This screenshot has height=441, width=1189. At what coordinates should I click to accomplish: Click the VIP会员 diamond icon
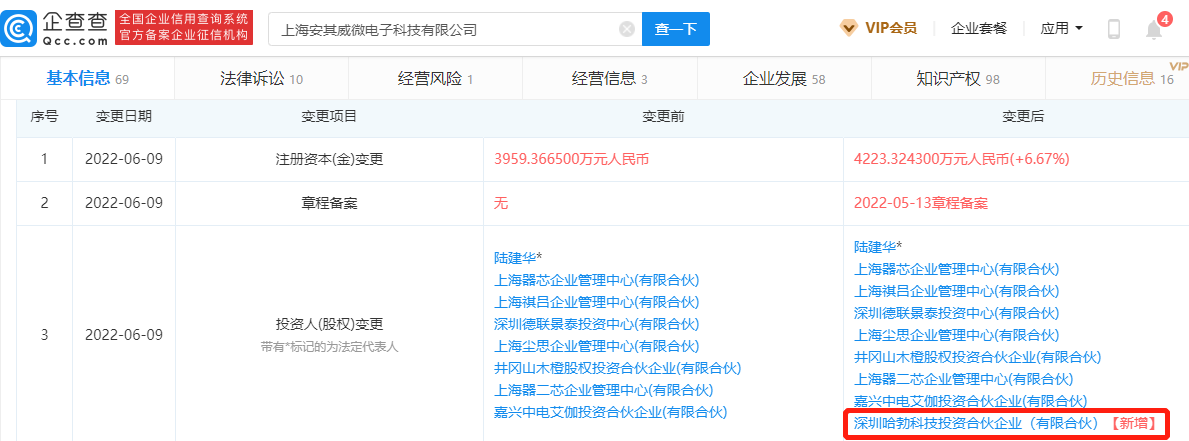coord(849,29)
